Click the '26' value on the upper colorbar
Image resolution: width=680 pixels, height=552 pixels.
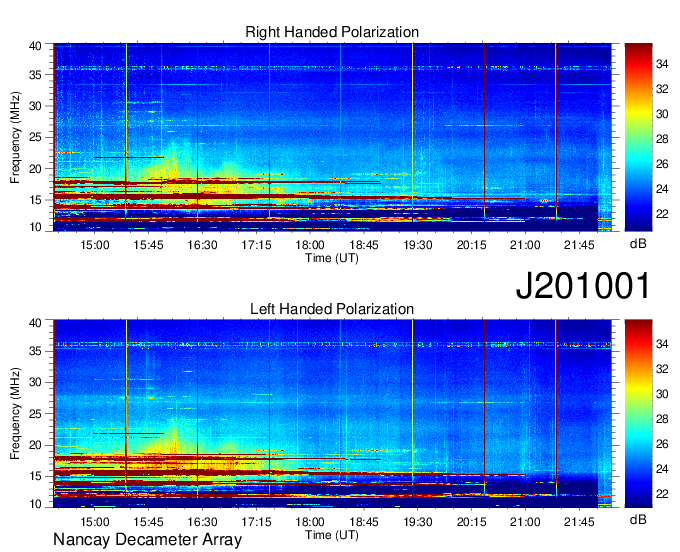(x=662, y=164)
